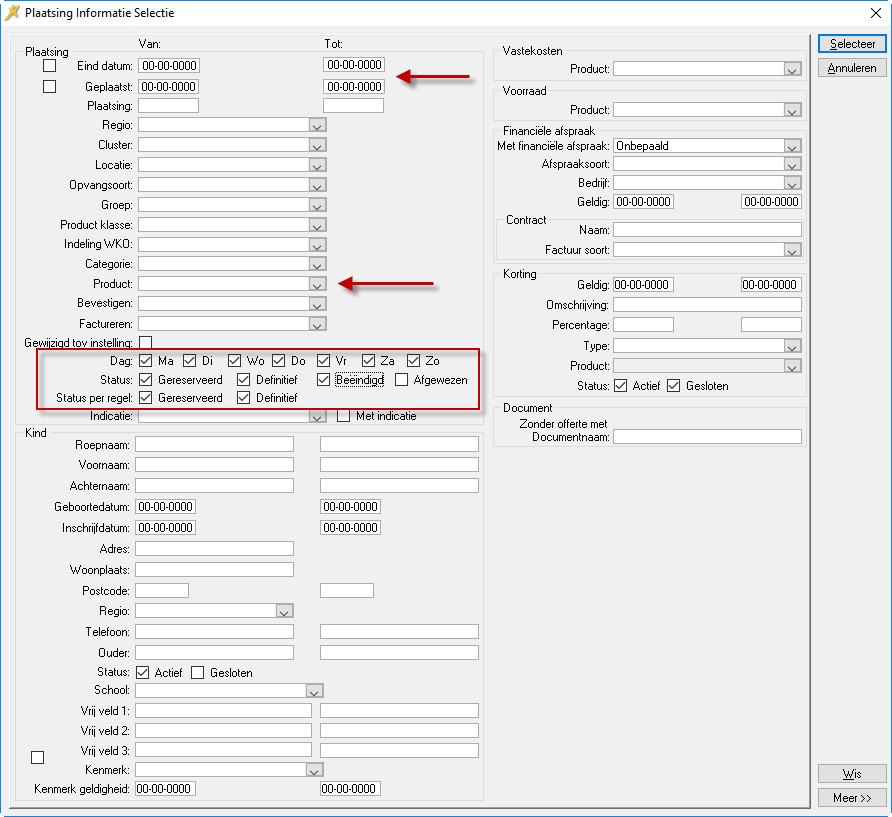The width and height of the screenshot is (892, 817).
Task: Tick the Gewijzigd tov instelling checkbox
Action: [x=145, y=342]
